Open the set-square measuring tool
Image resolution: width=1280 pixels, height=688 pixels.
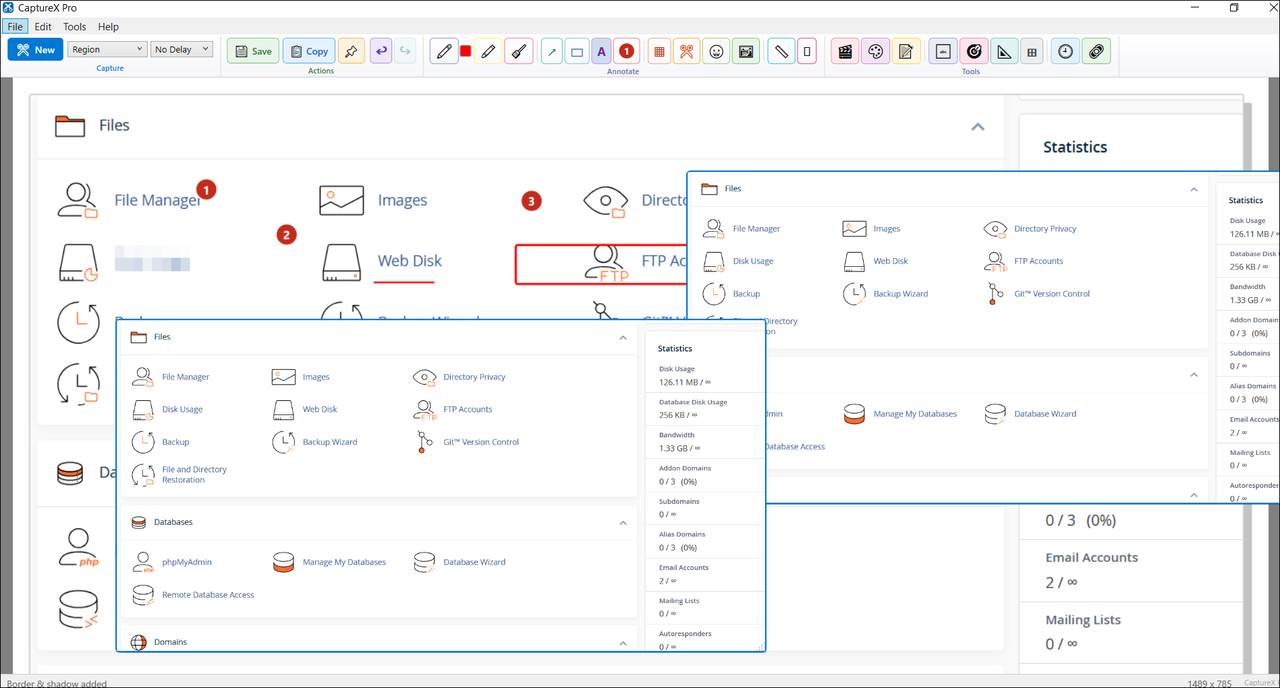(1003, 51)
